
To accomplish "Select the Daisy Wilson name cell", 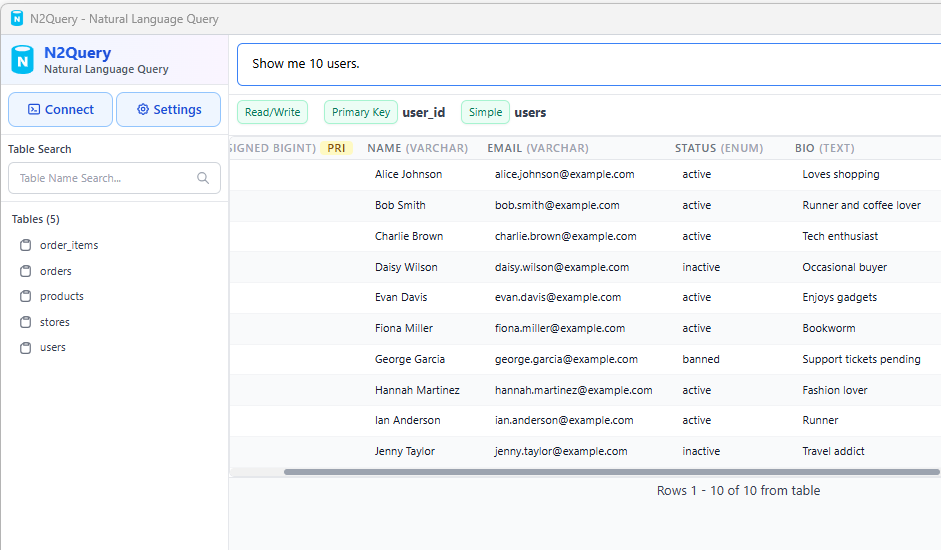I will 406,267.
